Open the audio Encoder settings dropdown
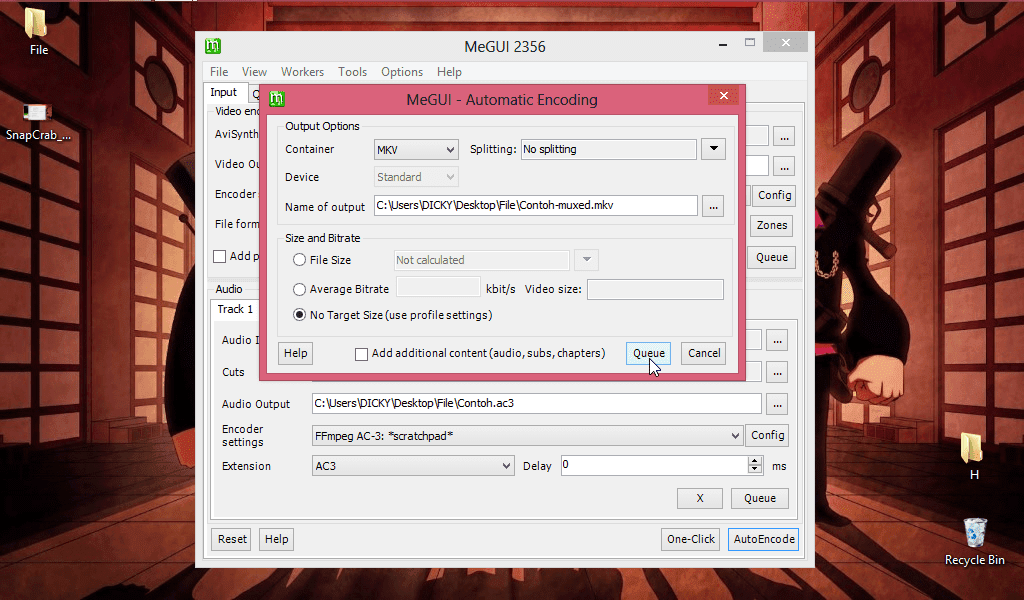This screenshot has width=1024, height=600. [x=527, y=435]
